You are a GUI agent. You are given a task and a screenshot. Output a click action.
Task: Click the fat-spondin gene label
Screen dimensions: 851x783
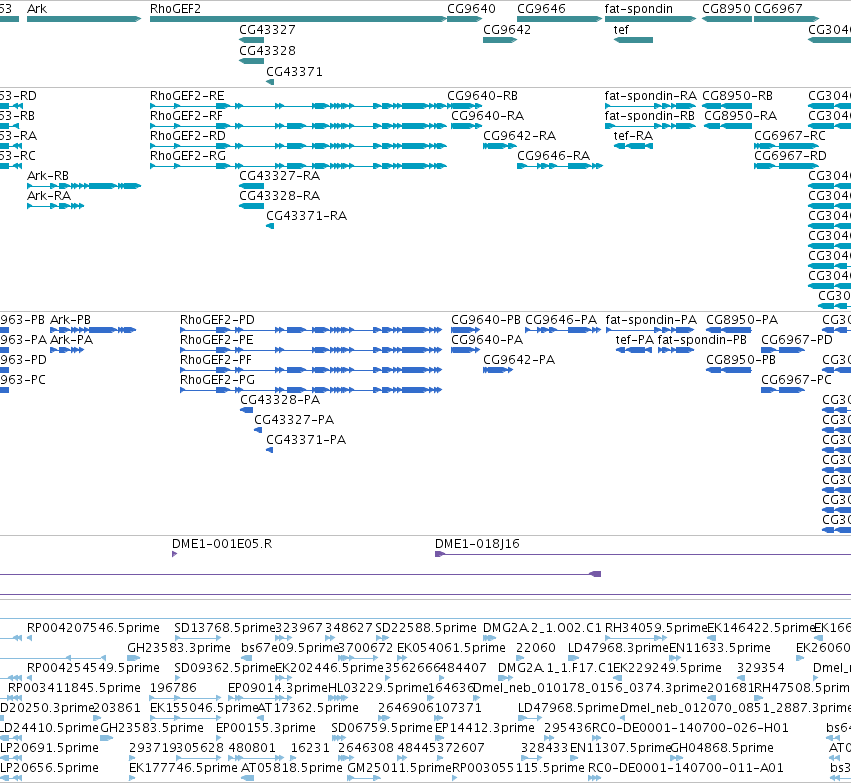coord(639,9)
